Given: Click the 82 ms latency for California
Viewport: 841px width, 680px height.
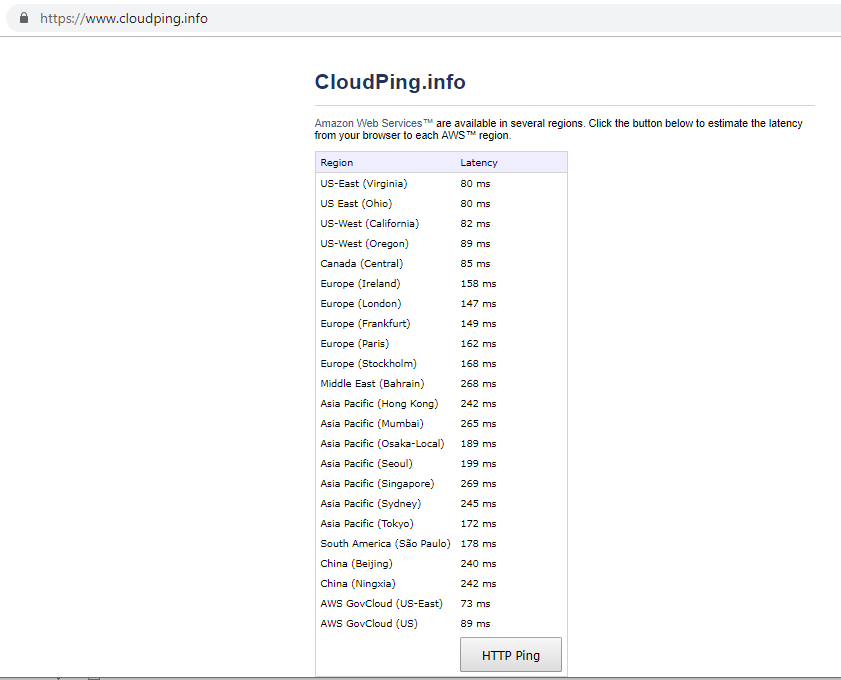Looking at the screenshot, I should pyautogui.click(x=475, y=224).
